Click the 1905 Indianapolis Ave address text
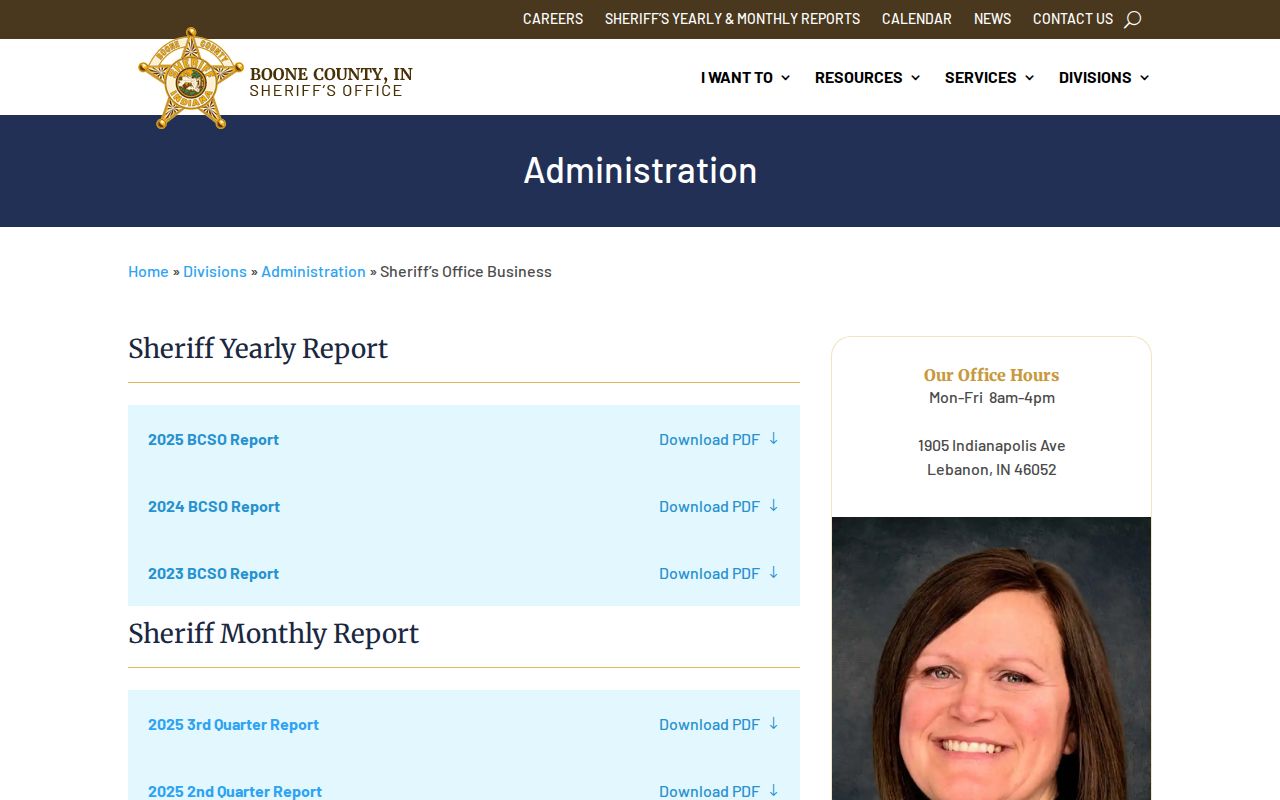1280x800 pixels. point(991,445)
